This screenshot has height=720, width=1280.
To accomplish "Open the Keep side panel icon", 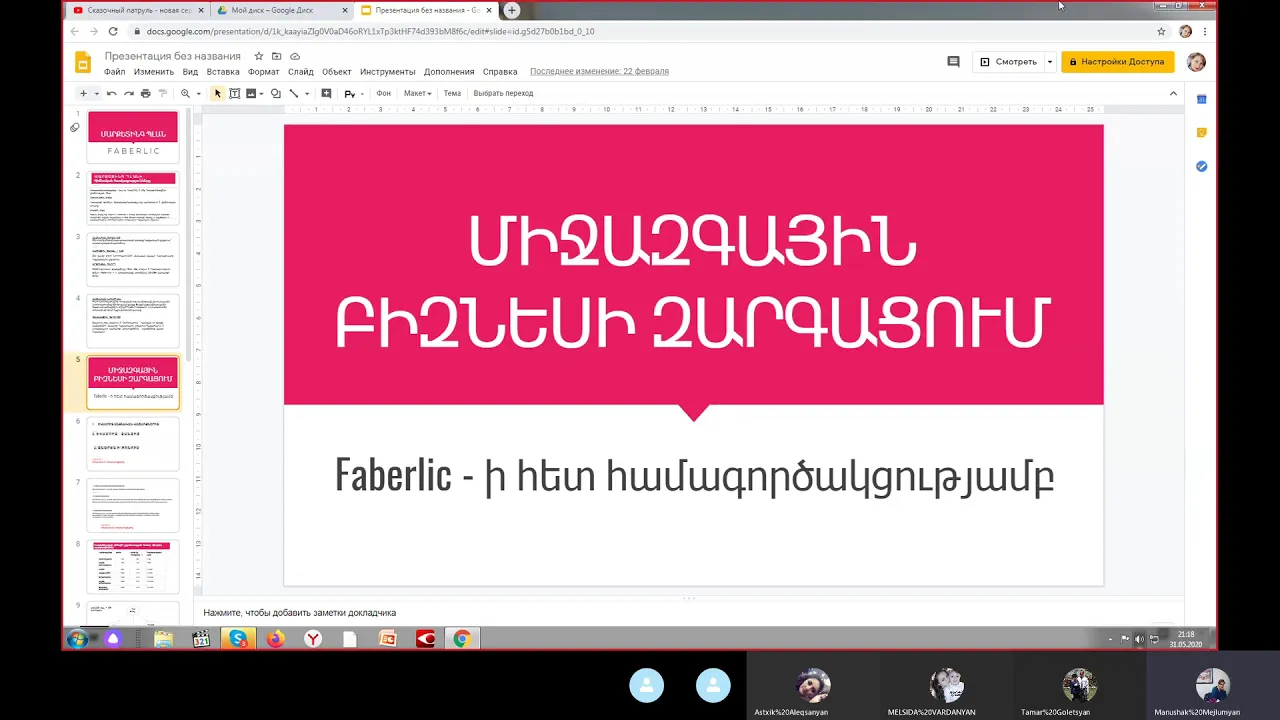I will (x=1201, y=133).
